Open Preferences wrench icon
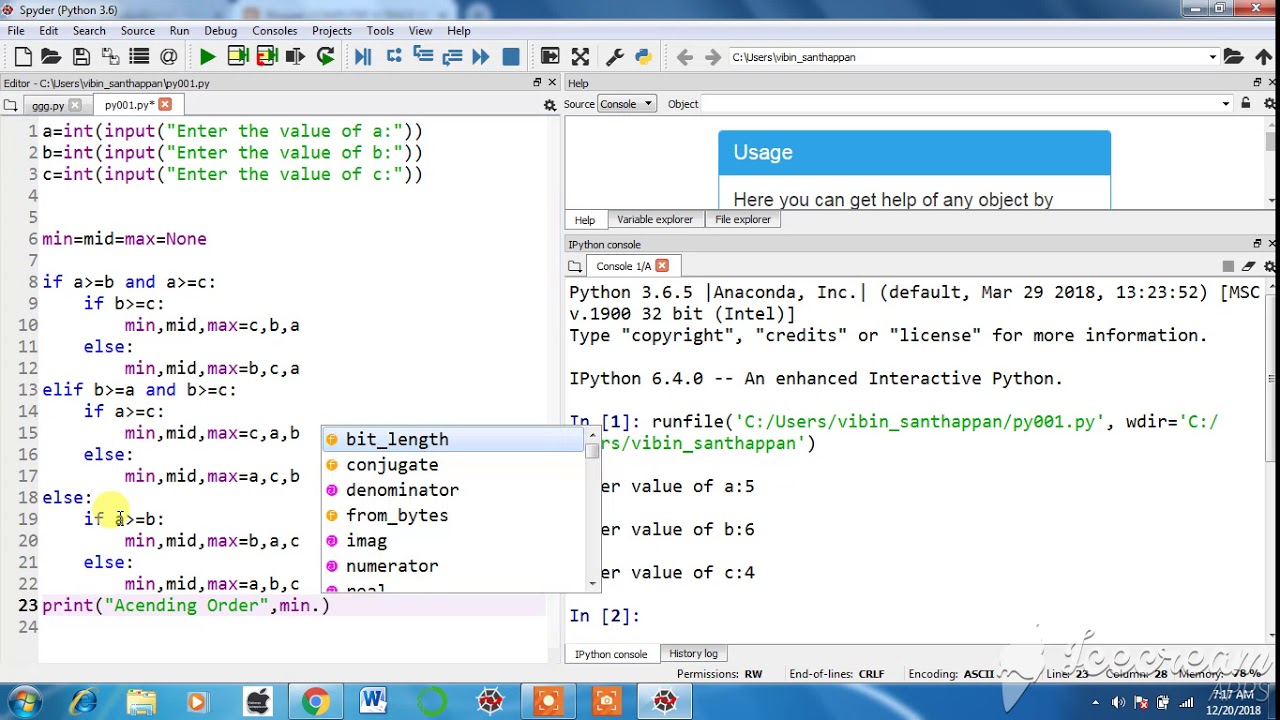The image size is (1280, 720). [x=615, y=57]
